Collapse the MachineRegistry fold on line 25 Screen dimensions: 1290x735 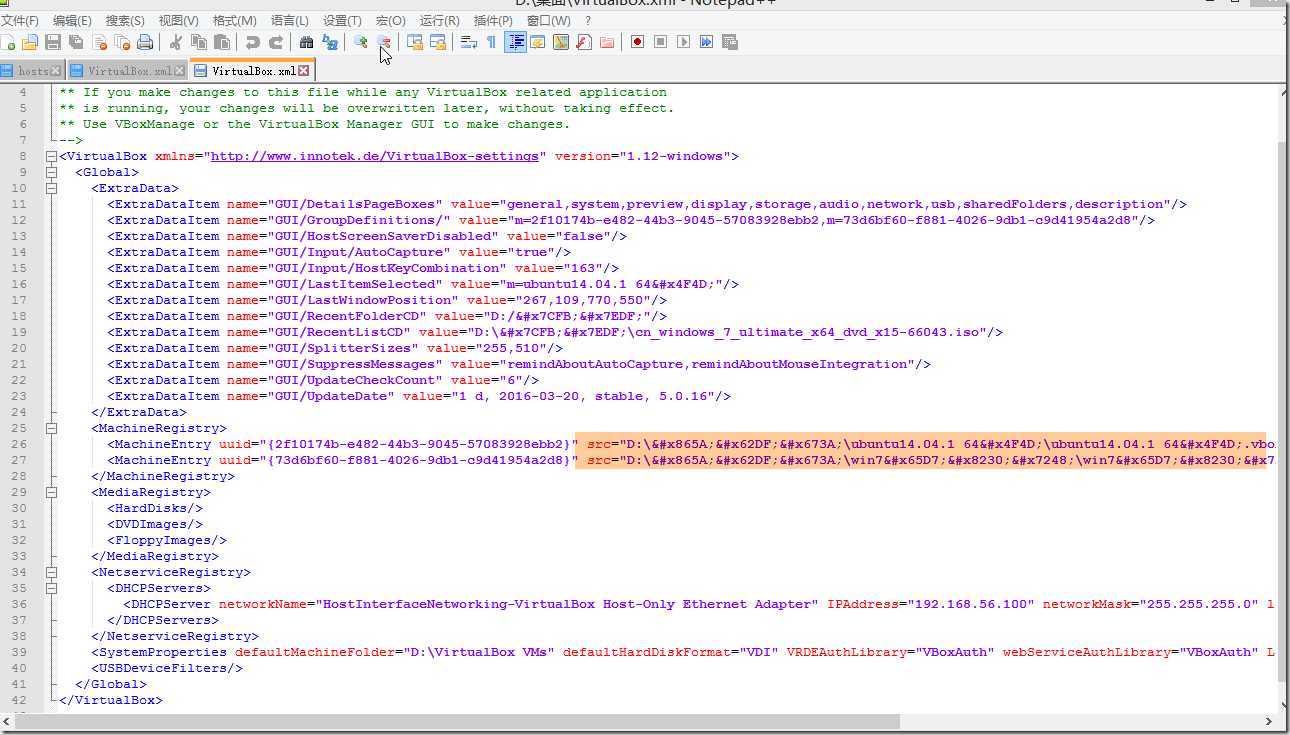51,428
